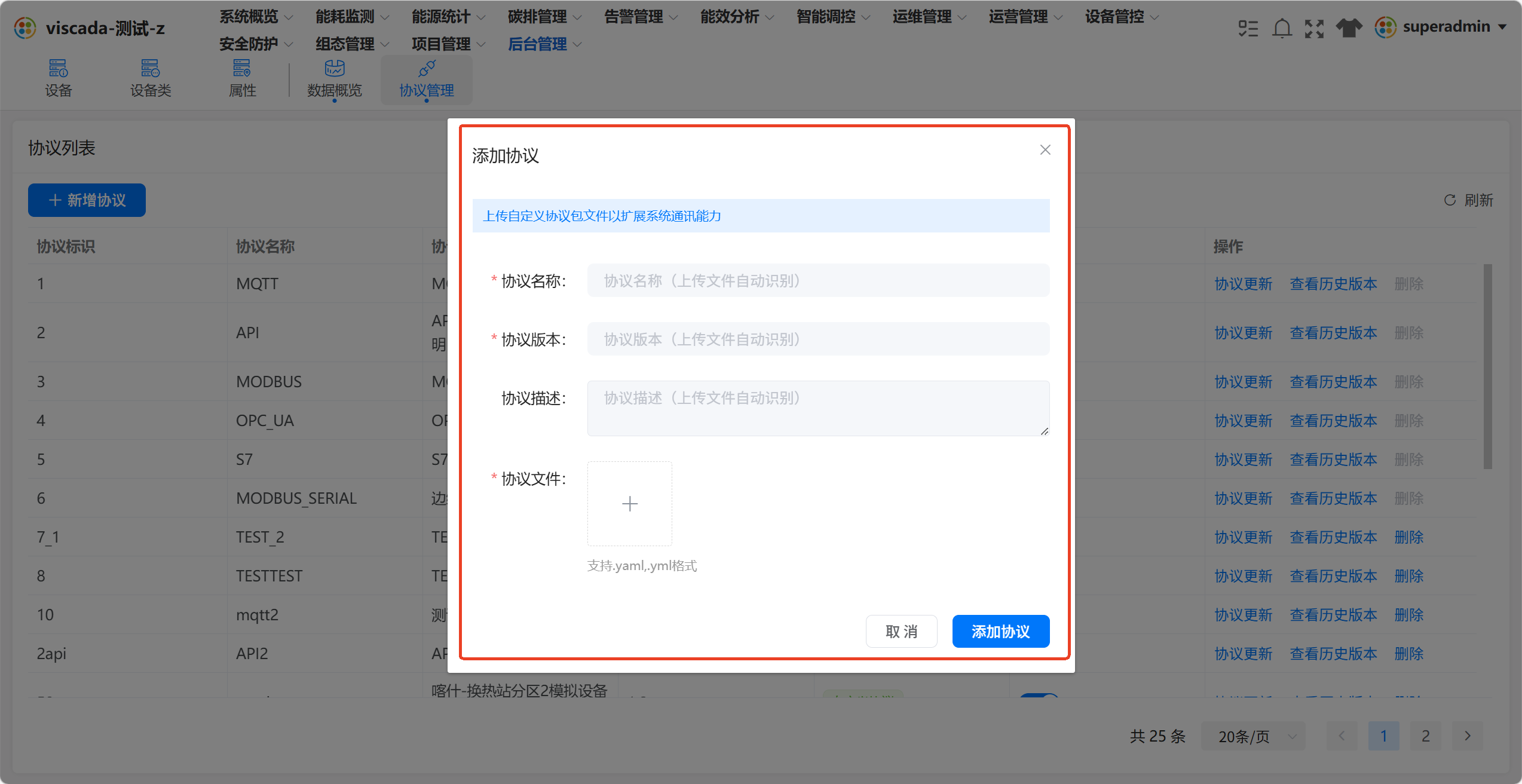Open 设备管控 menu
The height and width of the screenshot is (784, 1522).
(1122, 17)
